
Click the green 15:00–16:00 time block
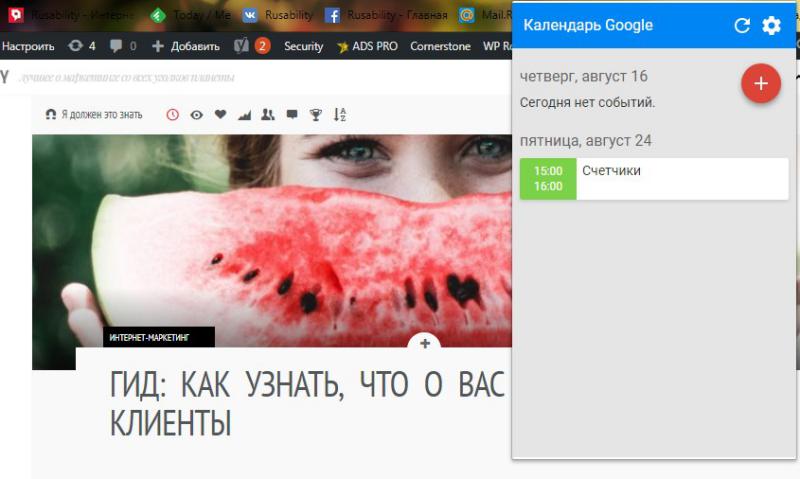point(548,179)
